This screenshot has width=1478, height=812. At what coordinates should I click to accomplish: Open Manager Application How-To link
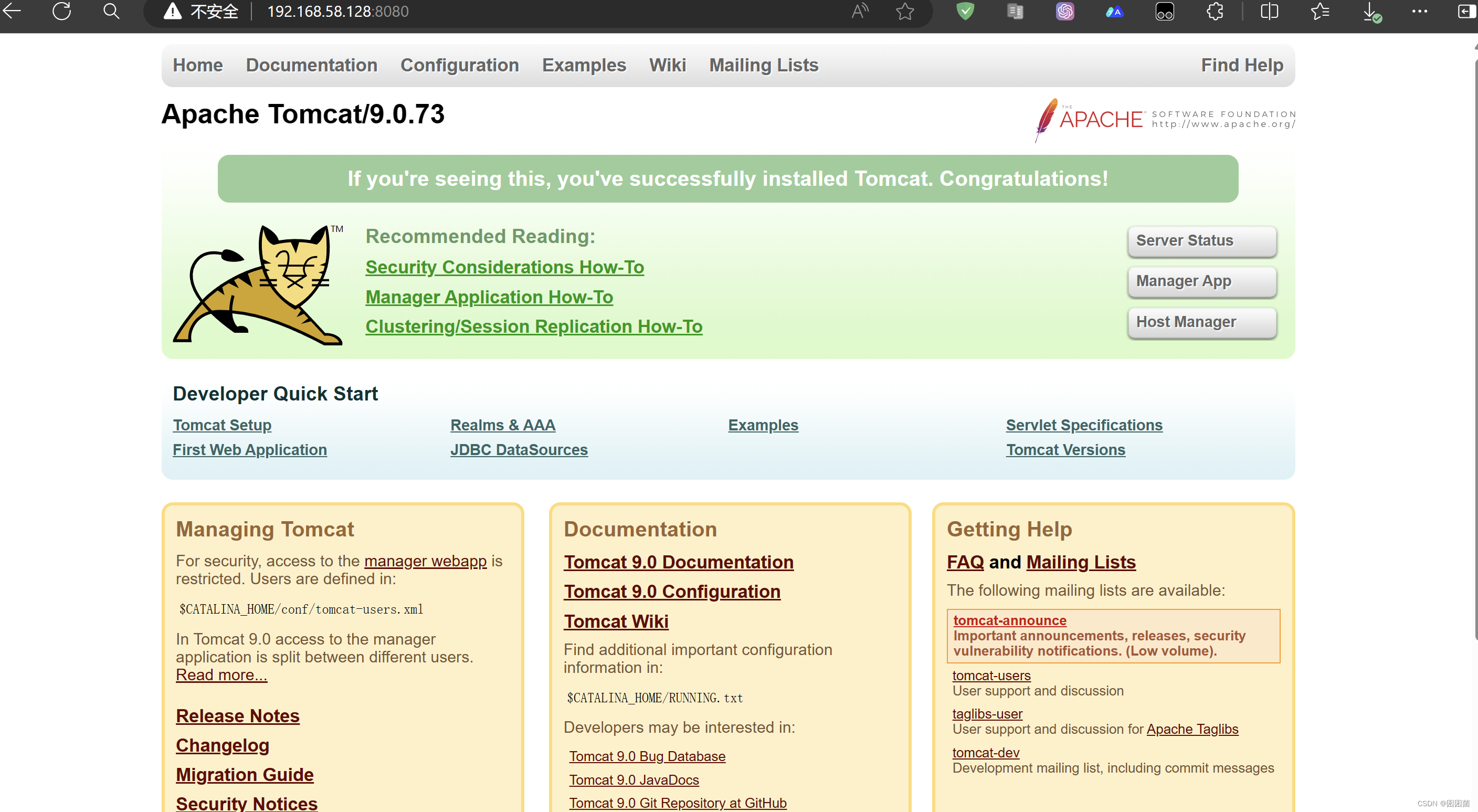coord(489,297)
